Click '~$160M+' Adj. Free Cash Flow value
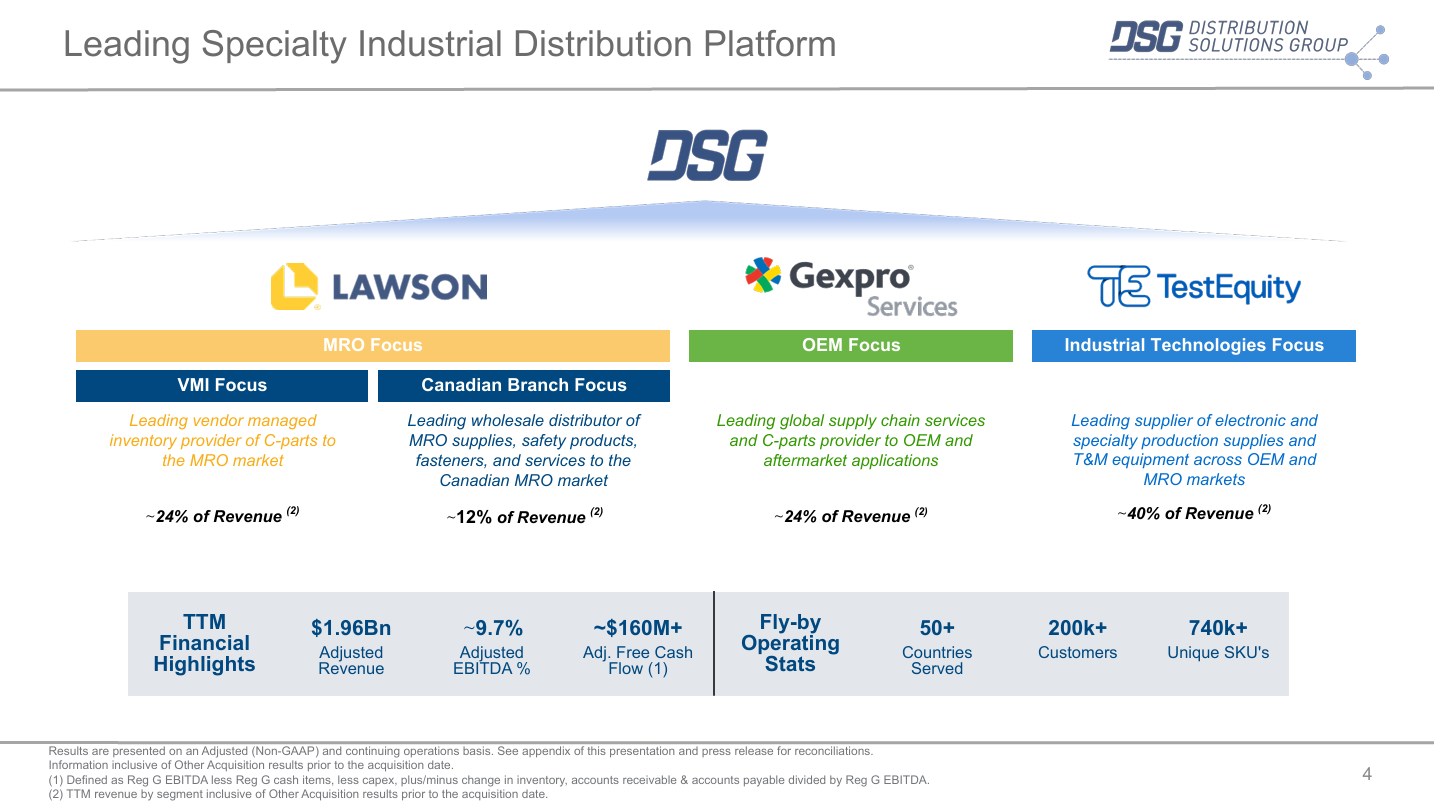1434x802 pixels. 638,628
